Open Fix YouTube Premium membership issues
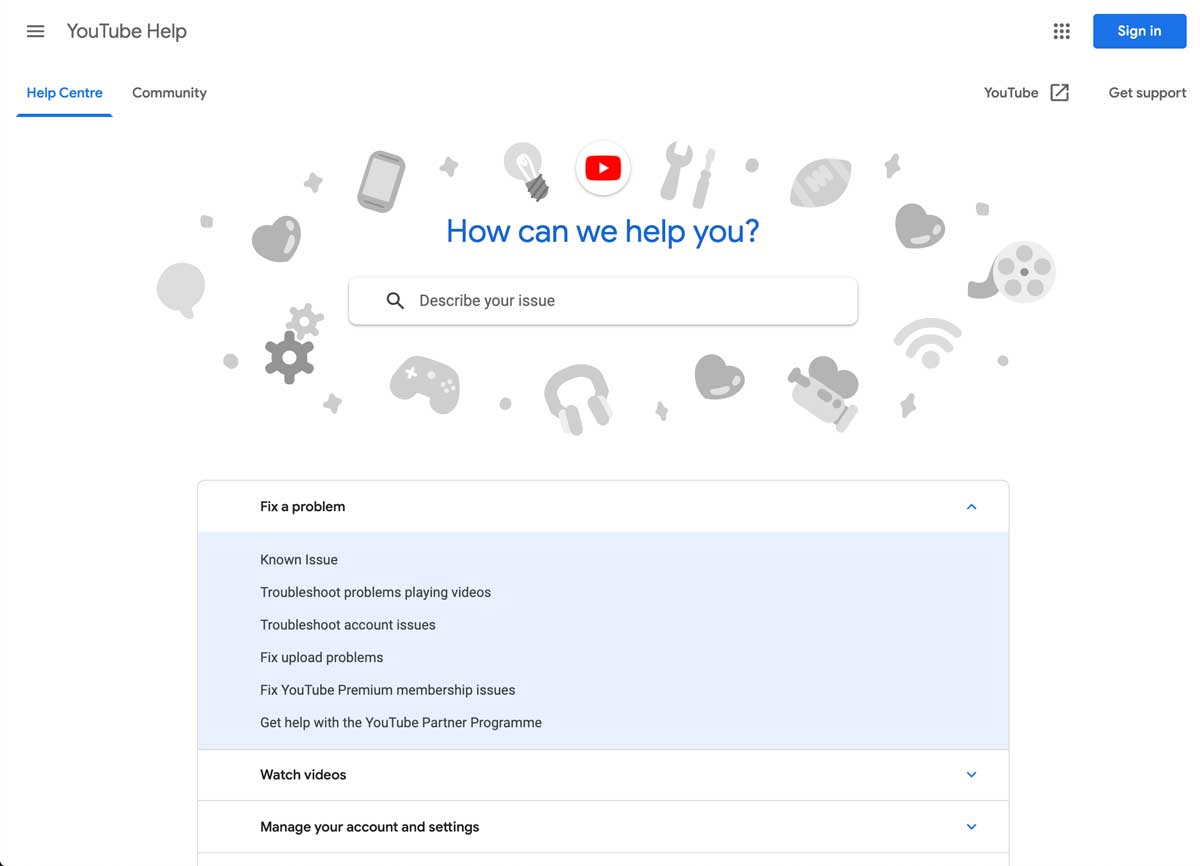 click(387, 690)
